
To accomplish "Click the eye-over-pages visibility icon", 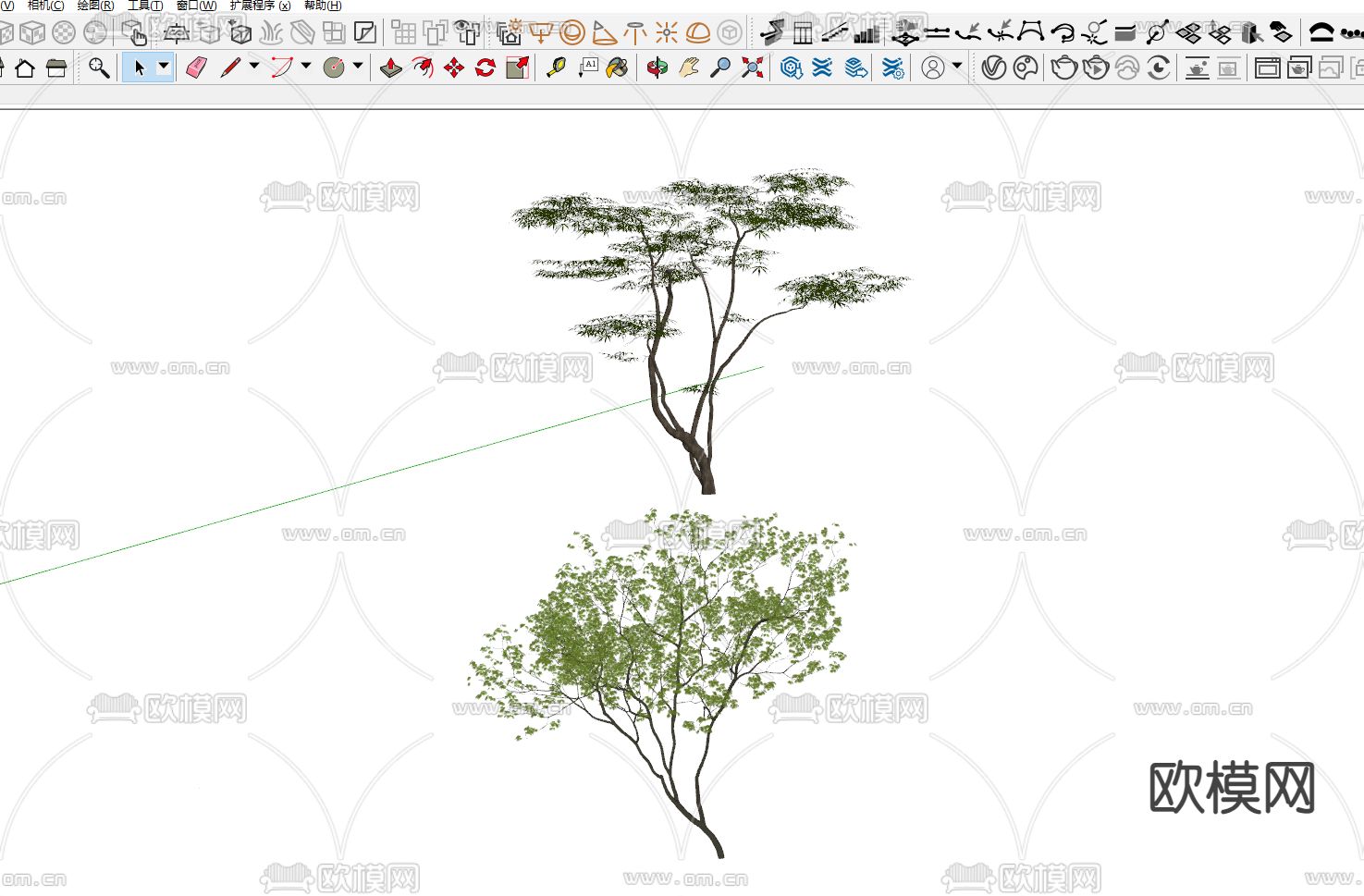I will pyautogui.click(x=469, y=33).
